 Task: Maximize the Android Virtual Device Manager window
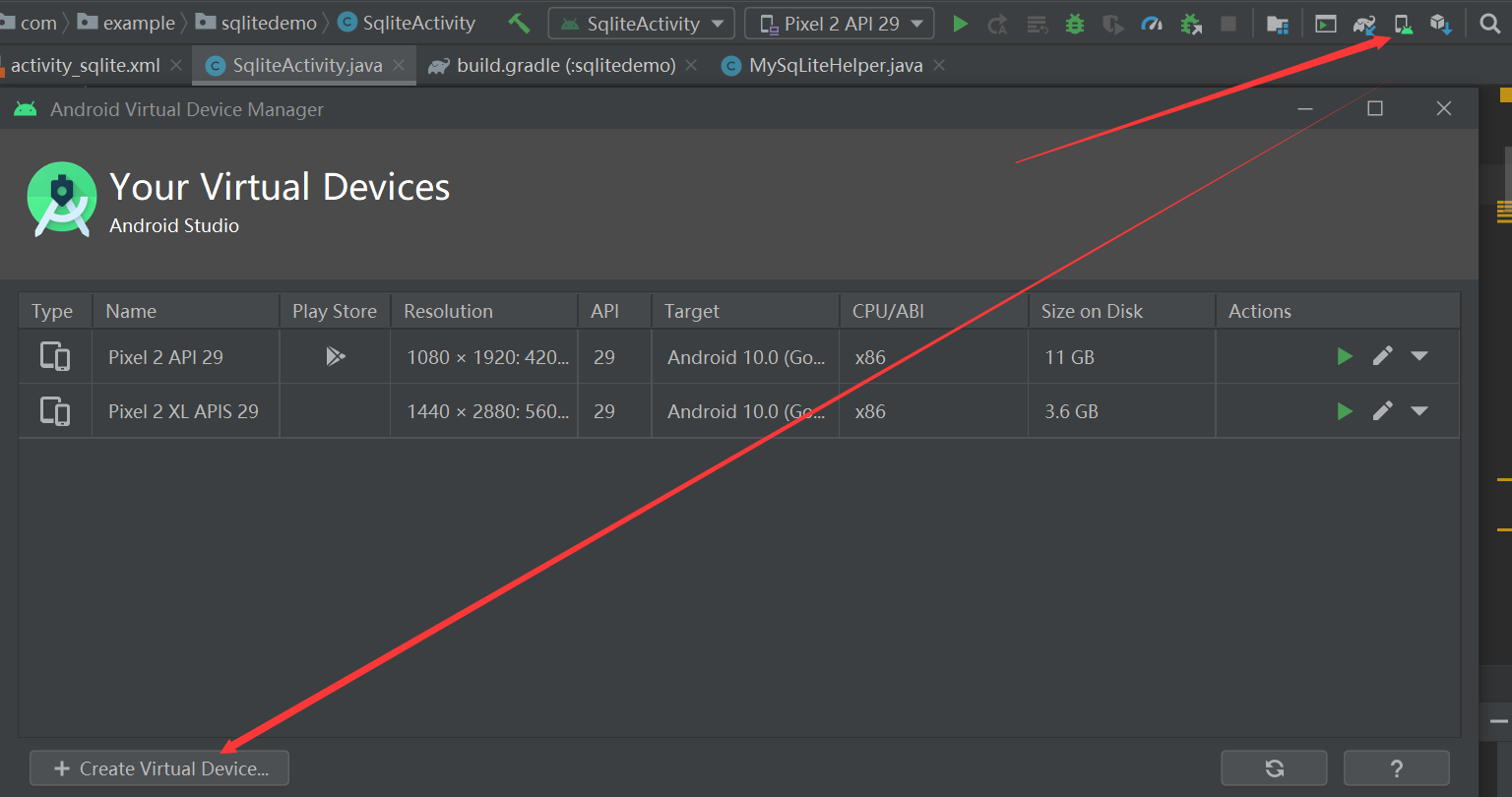(x=1375, y=108)
